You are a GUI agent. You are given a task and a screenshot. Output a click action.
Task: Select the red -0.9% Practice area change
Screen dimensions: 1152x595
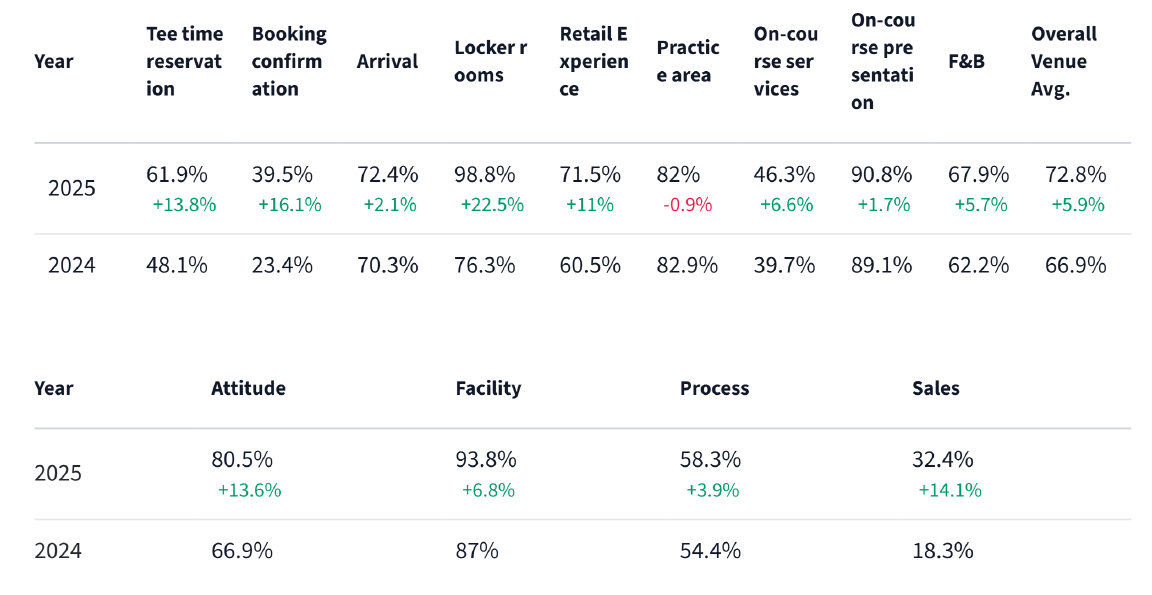(687, 205)
